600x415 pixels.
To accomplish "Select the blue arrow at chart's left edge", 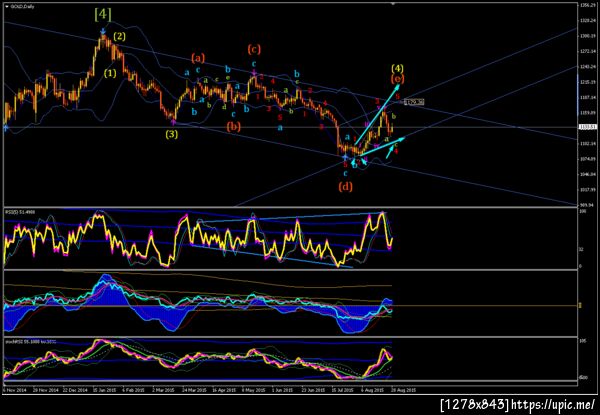I will coord(5,129).
